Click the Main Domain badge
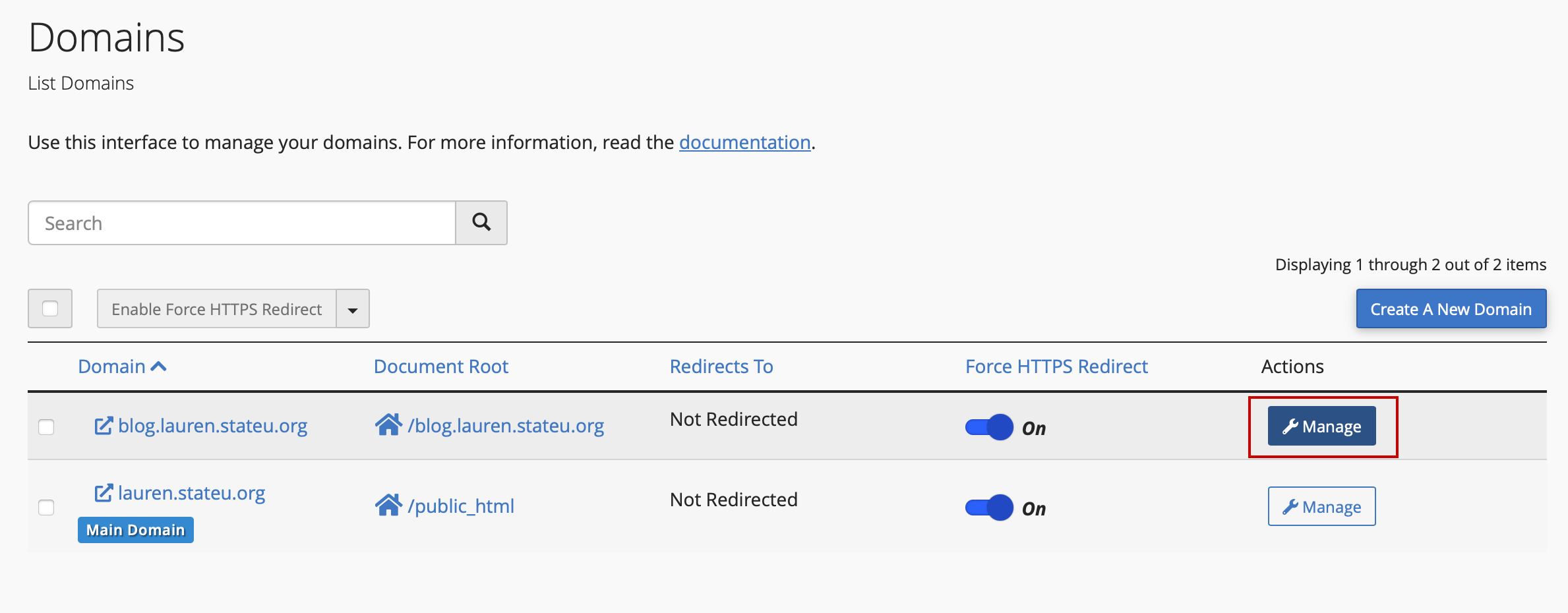This screenshot has height=613, width=1568. pyautogui.click(x=136, y=530)
